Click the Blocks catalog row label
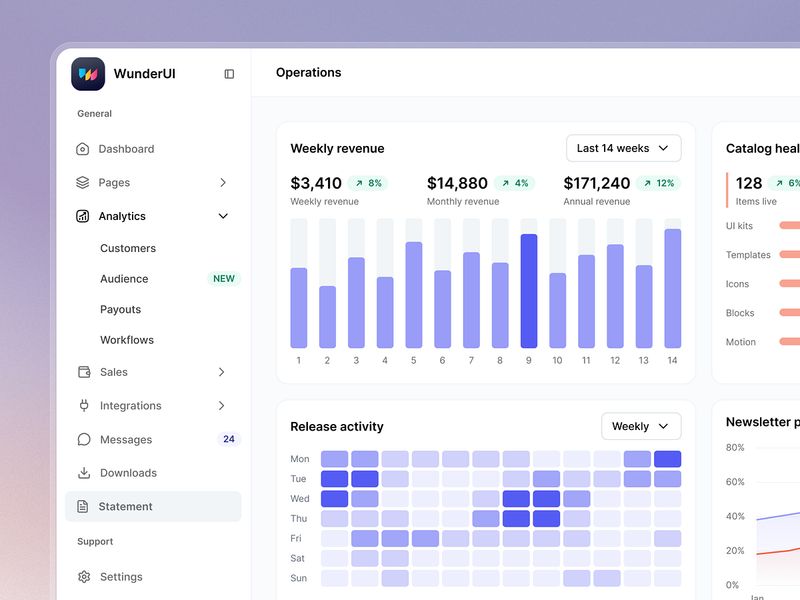 pos(740,313)
